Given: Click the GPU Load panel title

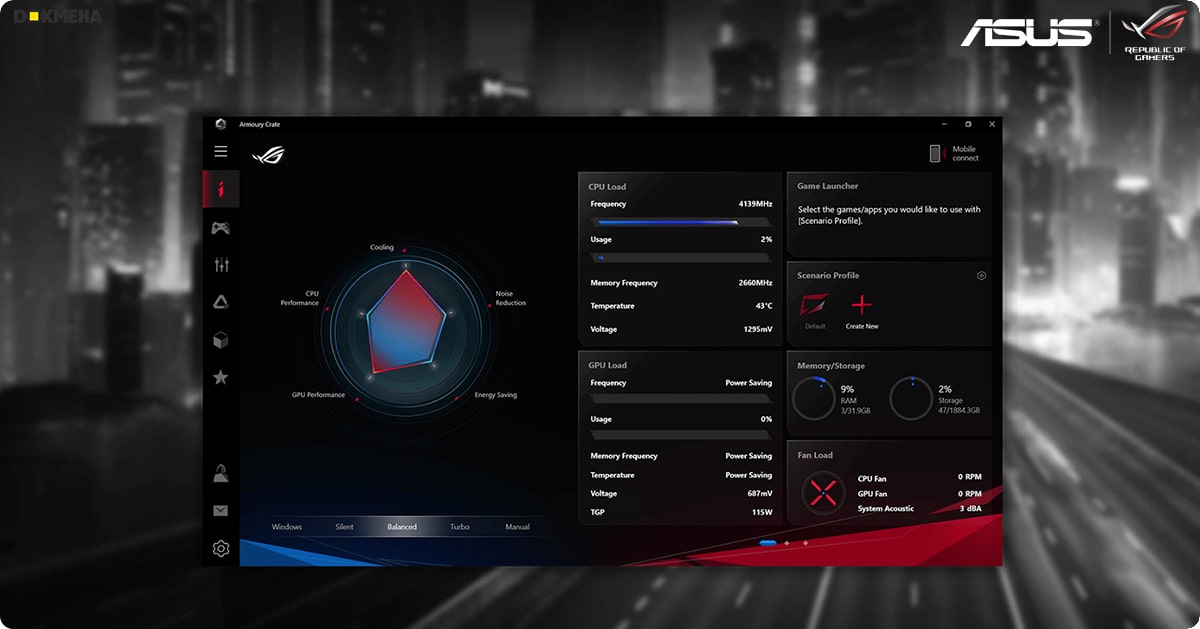Looking at the screenshot, I should [608, 365].
